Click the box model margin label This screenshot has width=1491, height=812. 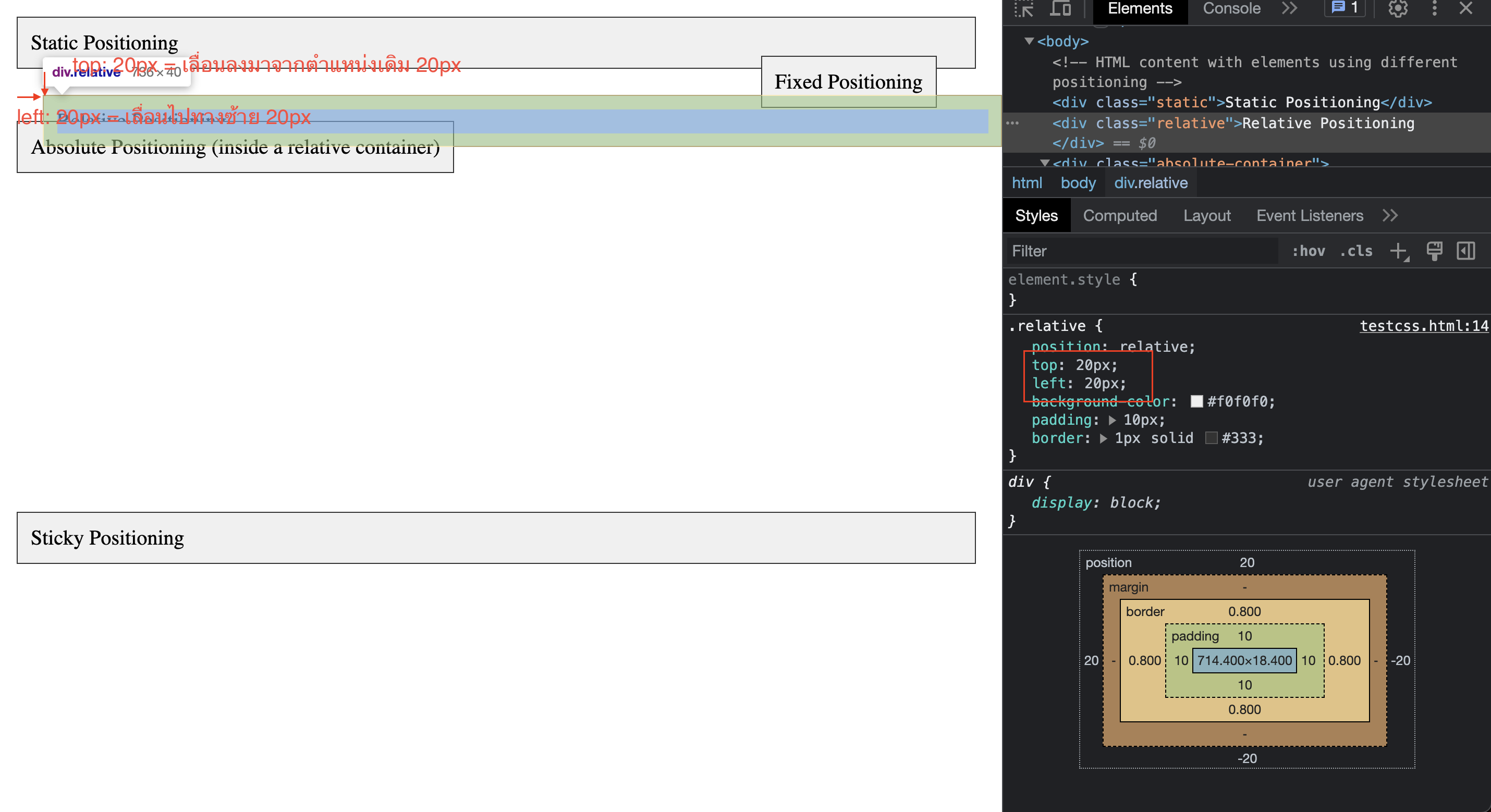pyautogui.click(x=1128, y=587)
